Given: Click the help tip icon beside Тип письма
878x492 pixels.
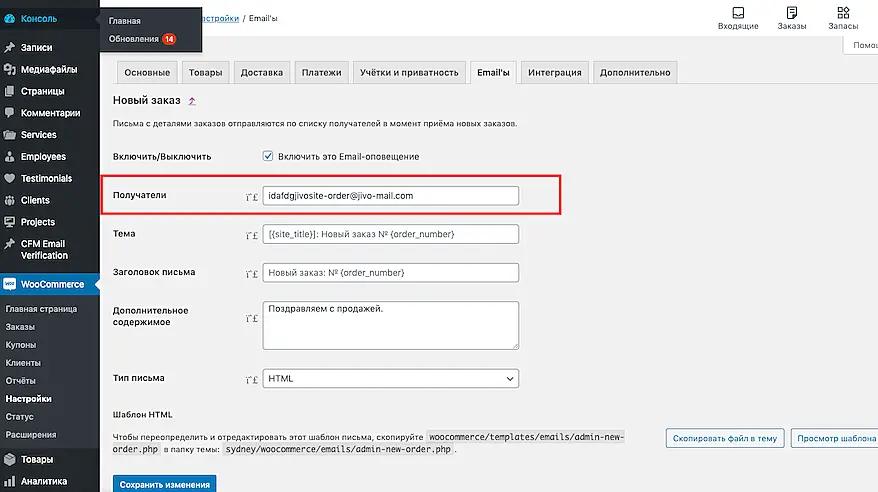Looking at the screenshot, I should pos(252,380).
